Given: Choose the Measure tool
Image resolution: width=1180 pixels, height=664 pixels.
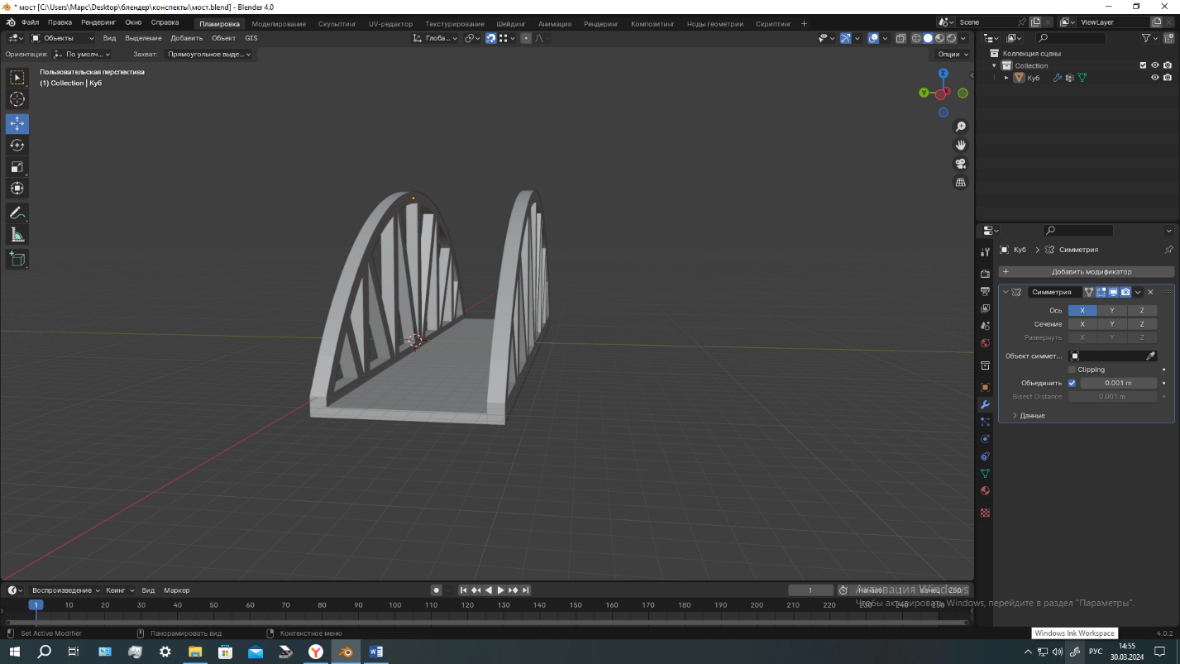Looking at the screenshot, I should click(x=17, y=235).
